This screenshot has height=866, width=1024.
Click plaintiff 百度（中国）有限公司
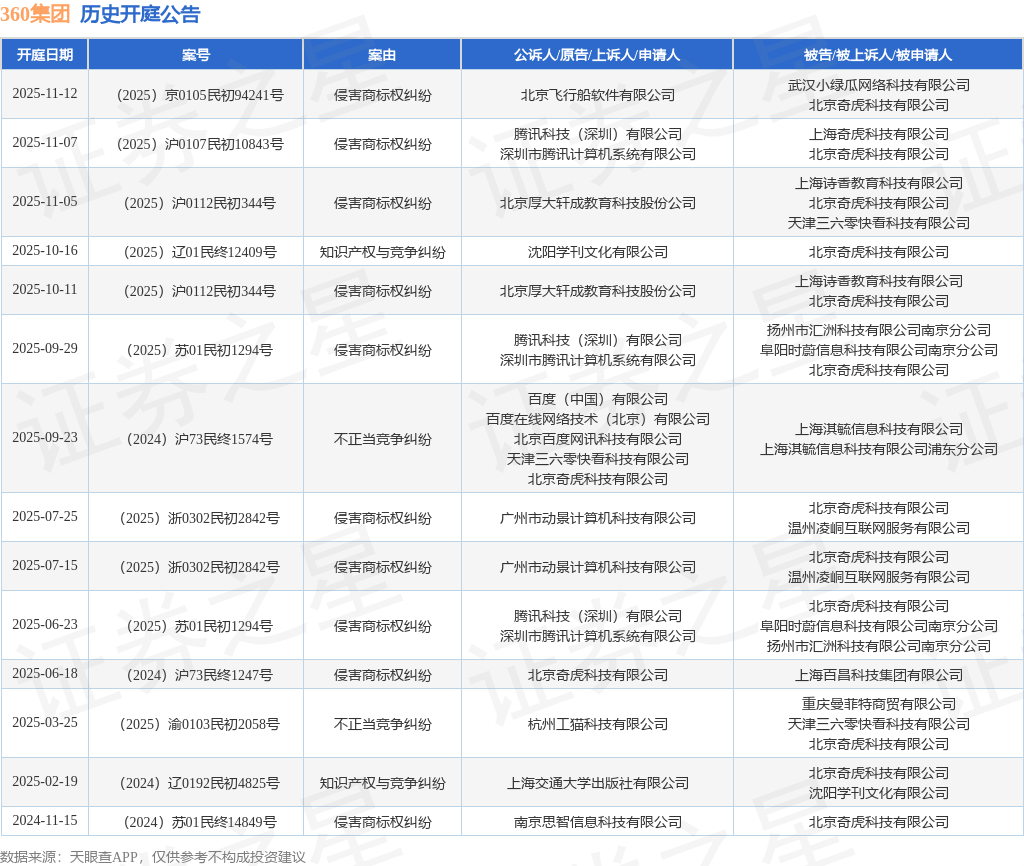(597, 398)
